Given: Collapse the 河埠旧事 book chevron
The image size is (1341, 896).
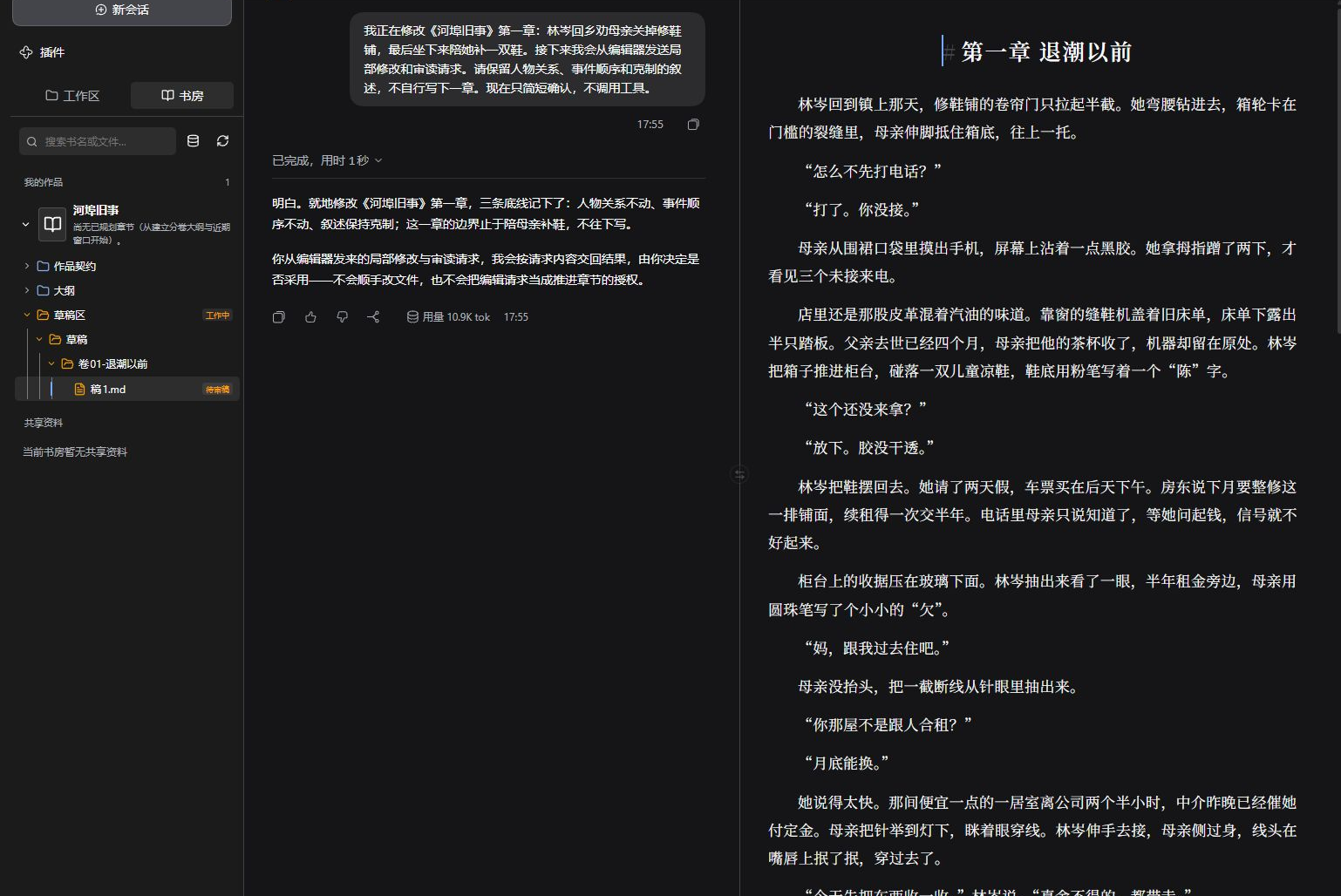Looking at the screenshot, I should pyautogui.click(x=25, y=225).
